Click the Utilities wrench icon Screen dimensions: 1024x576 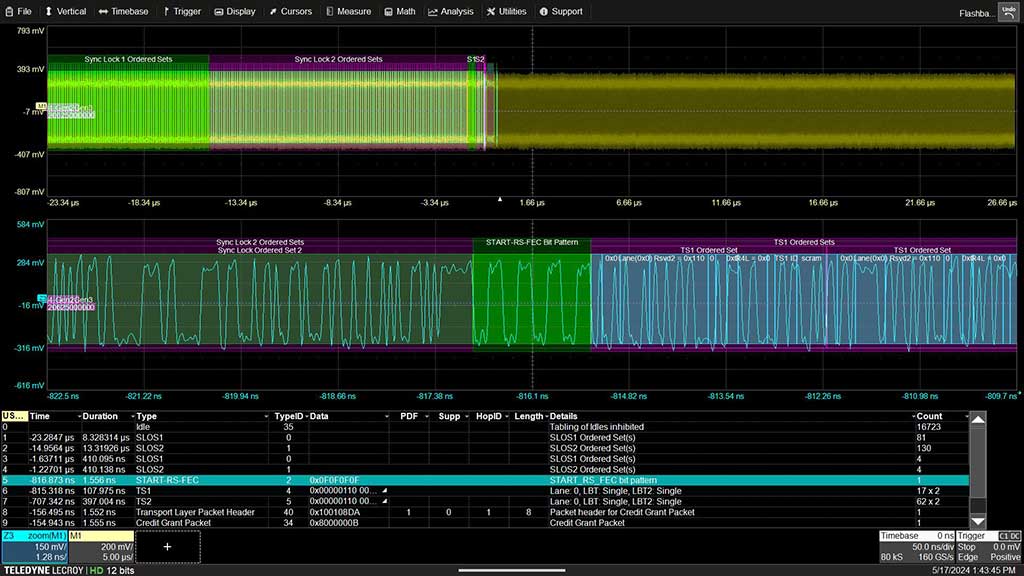tap(490, 12)
